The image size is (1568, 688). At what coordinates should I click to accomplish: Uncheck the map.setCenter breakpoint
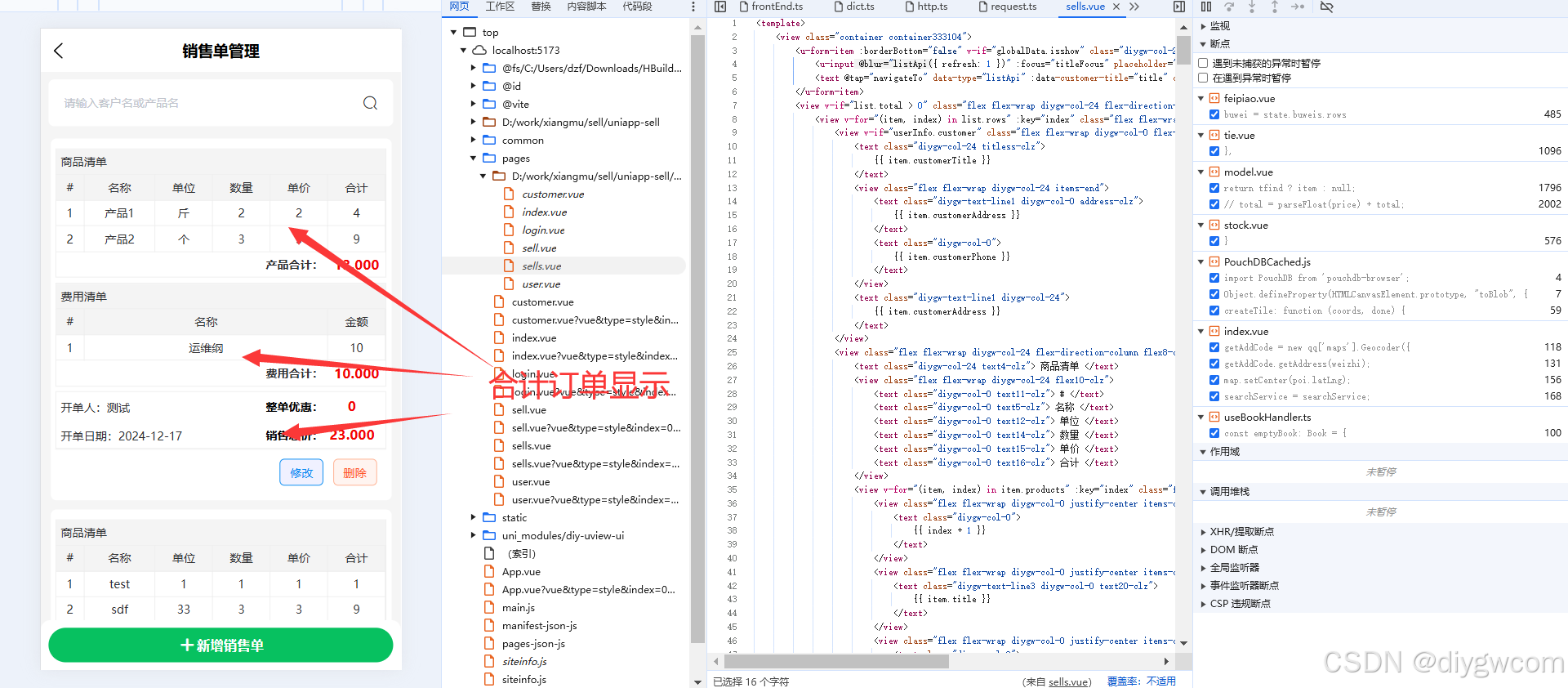(x=1214, y=380)
